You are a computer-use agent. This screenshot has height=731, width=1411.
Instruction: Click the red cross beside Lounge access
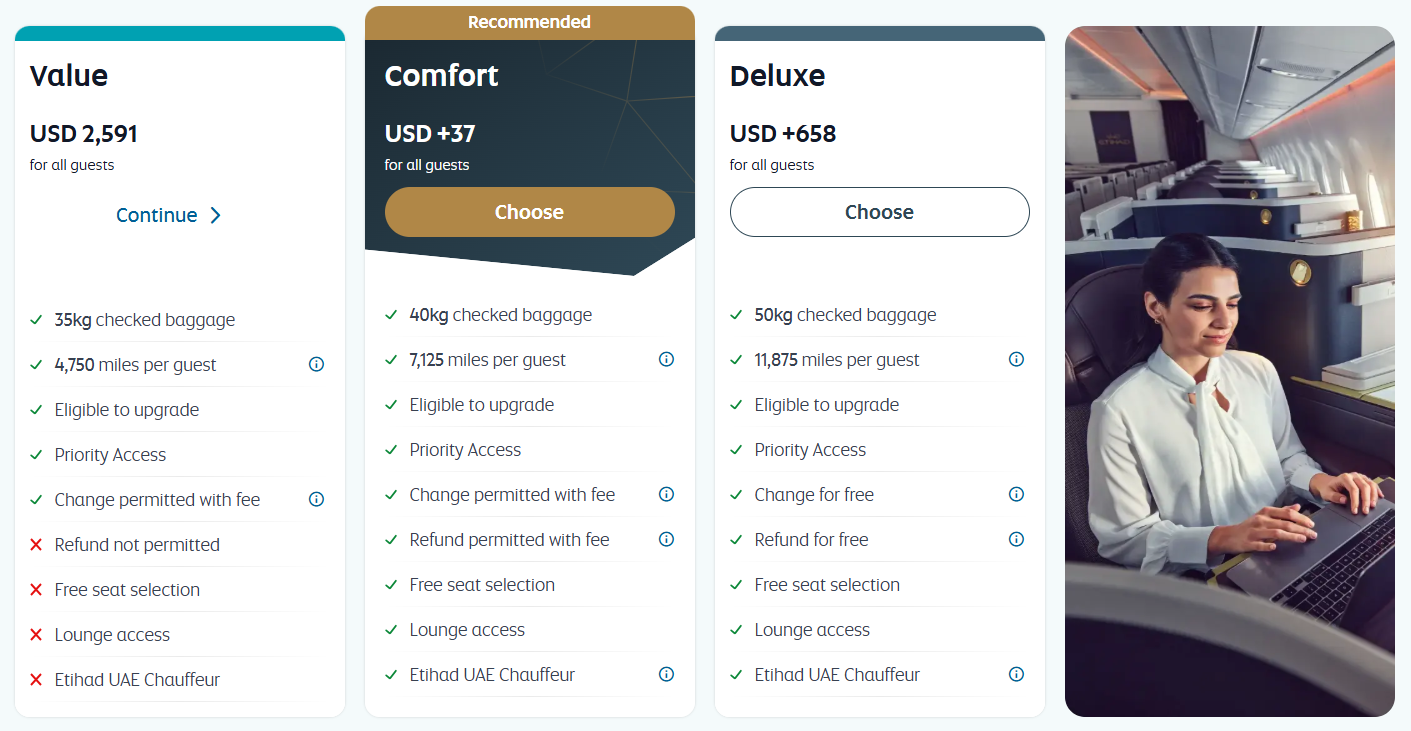tap(35, 634)
